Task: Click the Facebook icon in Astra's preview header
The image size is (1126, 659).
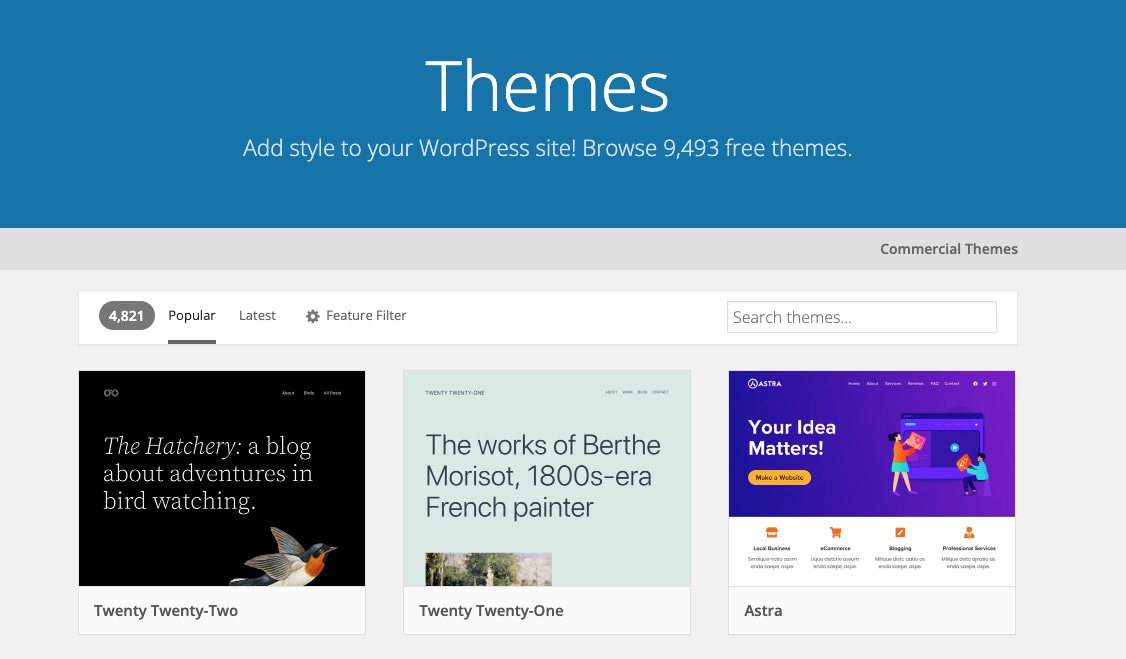Action: 976,384
